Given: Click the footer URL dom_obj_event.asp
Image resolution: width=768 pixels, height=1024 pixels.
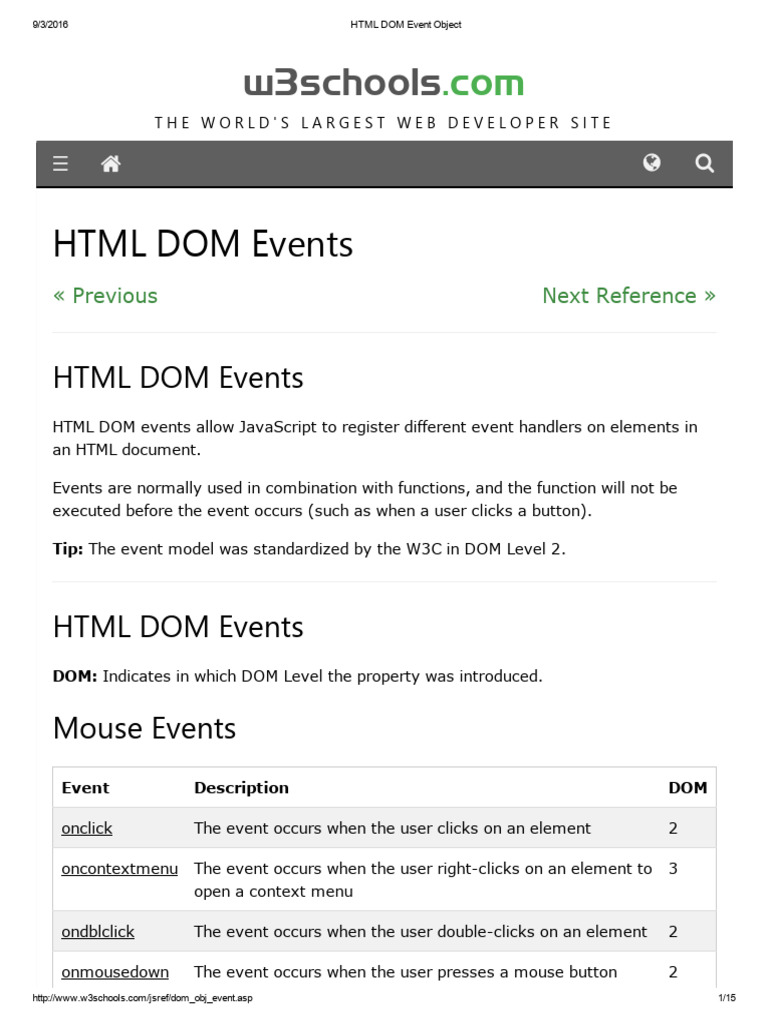Looking at the screenshot, I should tap(142, 998).
